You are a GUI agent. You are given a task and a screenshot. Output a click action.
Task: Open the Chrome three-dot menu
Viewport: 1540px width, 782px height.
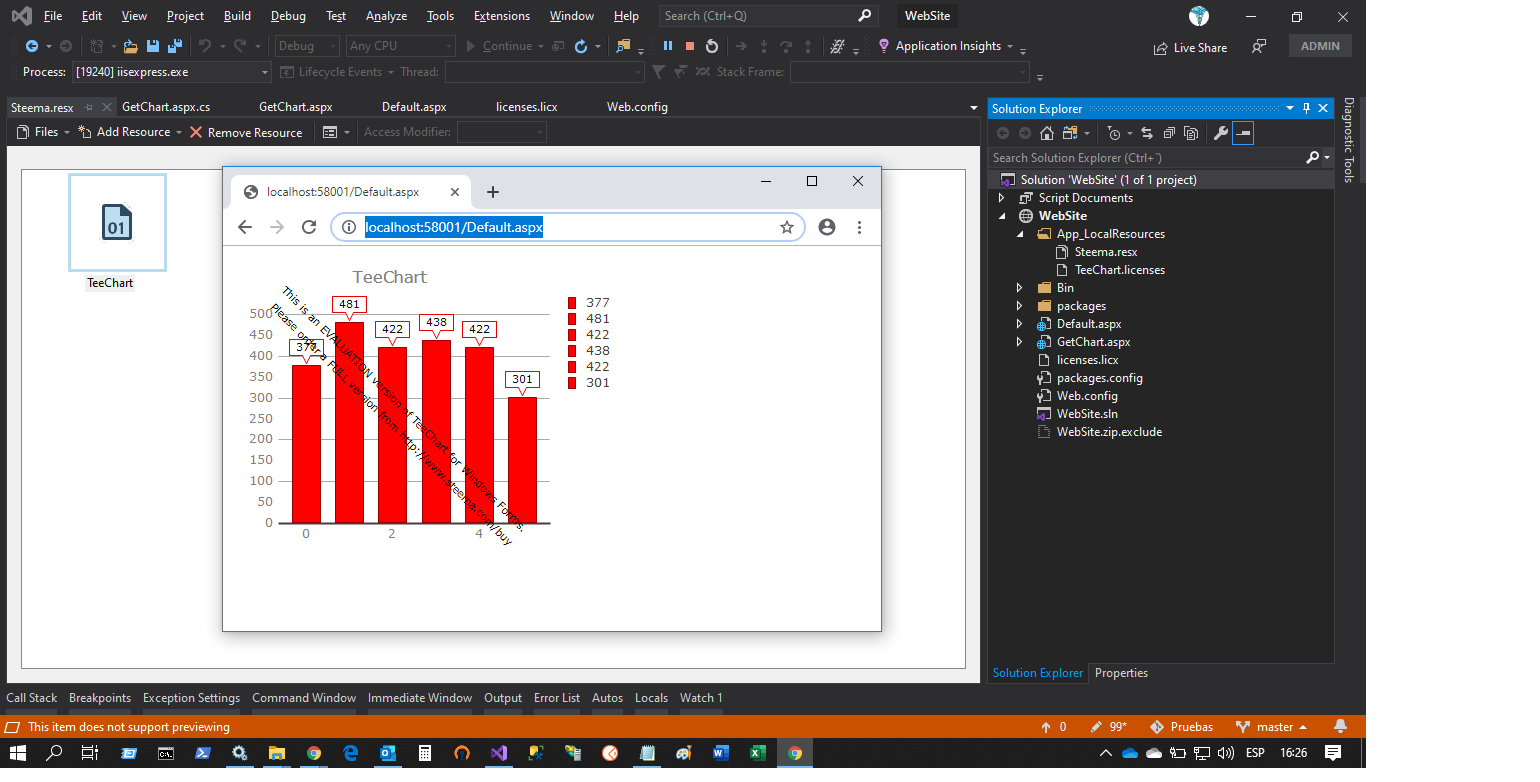coord(859,227)
